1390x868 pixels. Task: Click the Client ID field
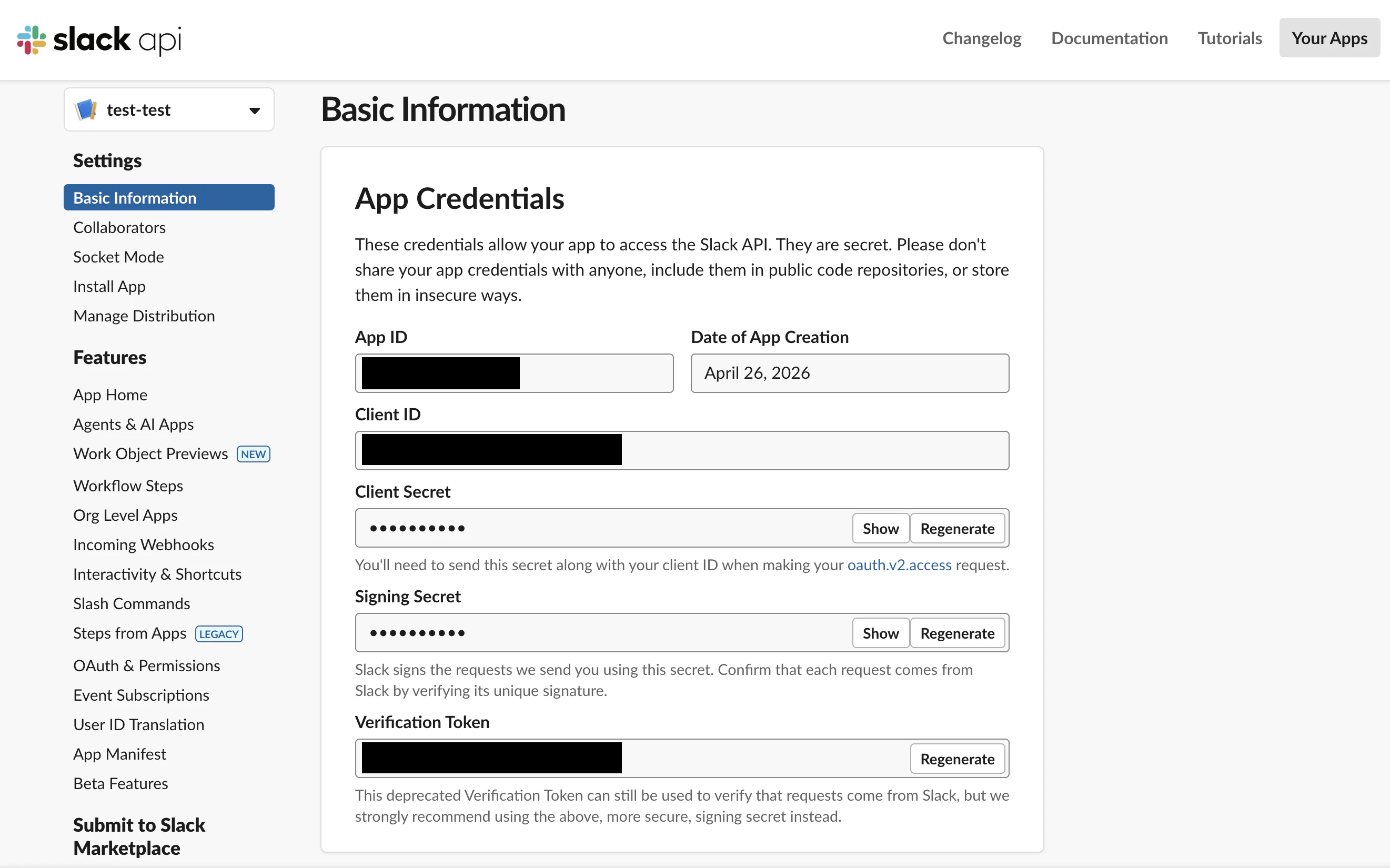click(x=681, y=451)
